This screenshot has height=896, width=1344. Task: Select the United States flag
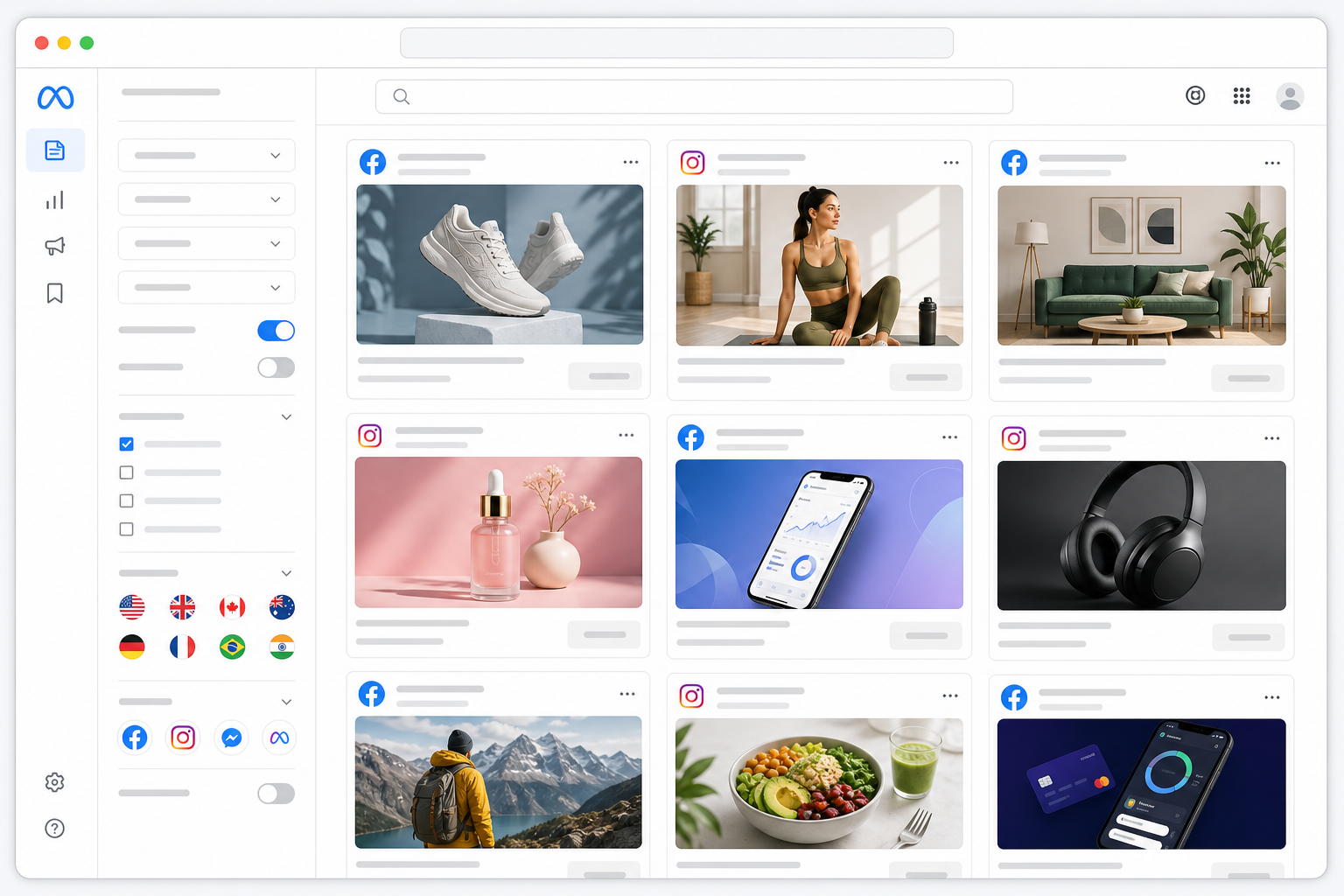pos(132,607)
